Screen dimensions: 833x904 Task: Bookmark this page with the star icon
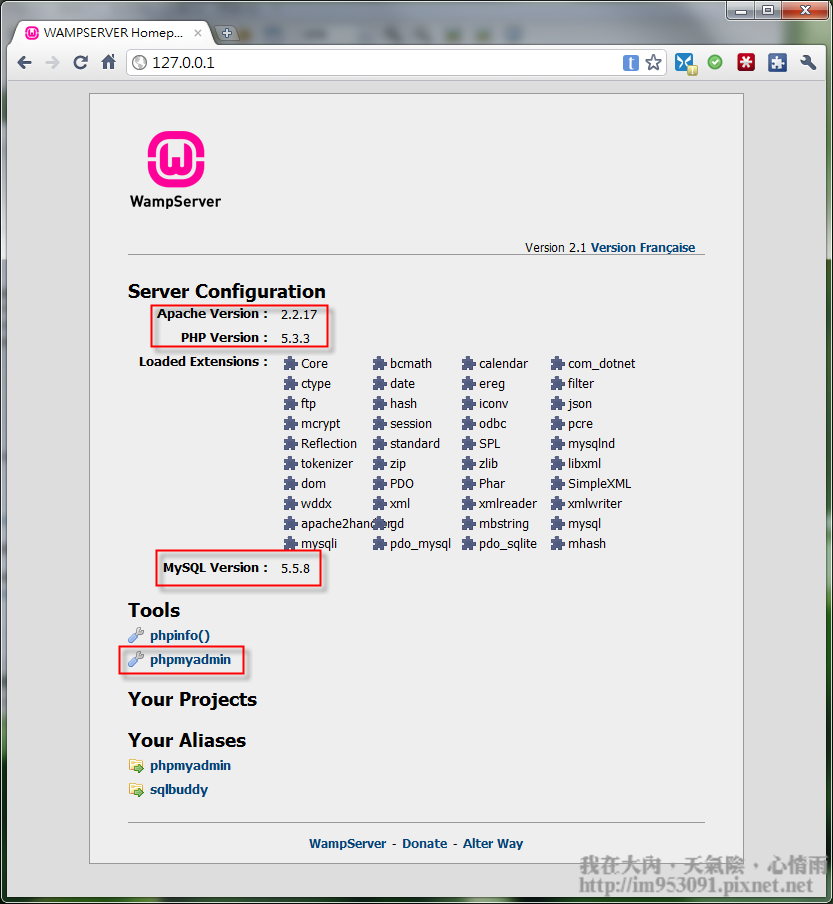(x=653, y=63)
